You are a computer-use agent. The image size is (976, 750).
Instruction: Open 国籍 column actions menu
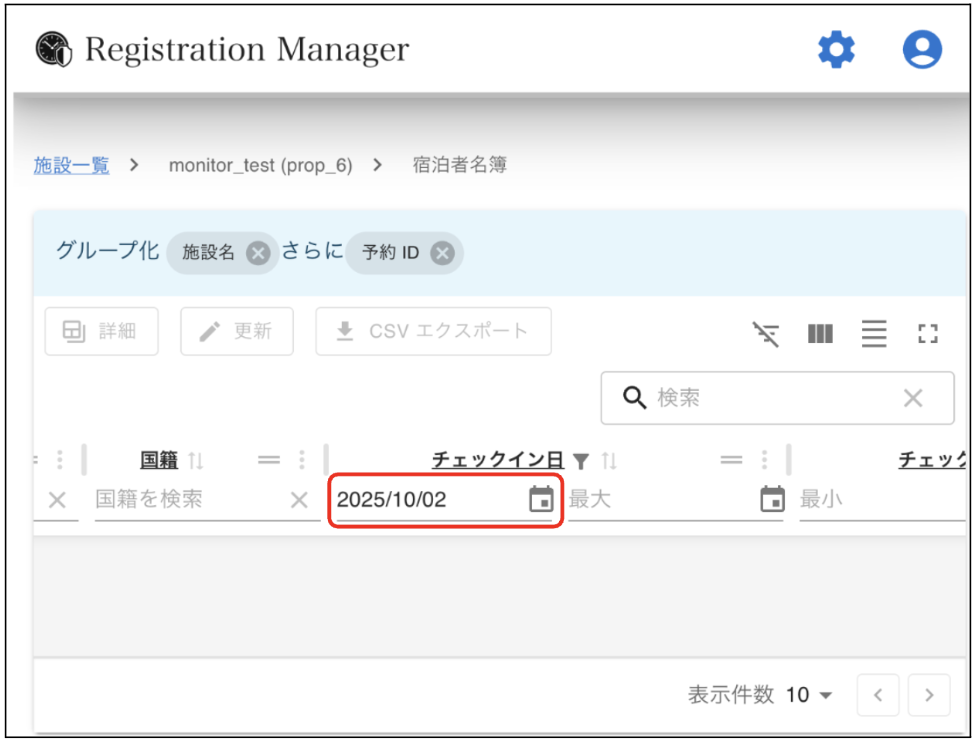coord(302,460)
